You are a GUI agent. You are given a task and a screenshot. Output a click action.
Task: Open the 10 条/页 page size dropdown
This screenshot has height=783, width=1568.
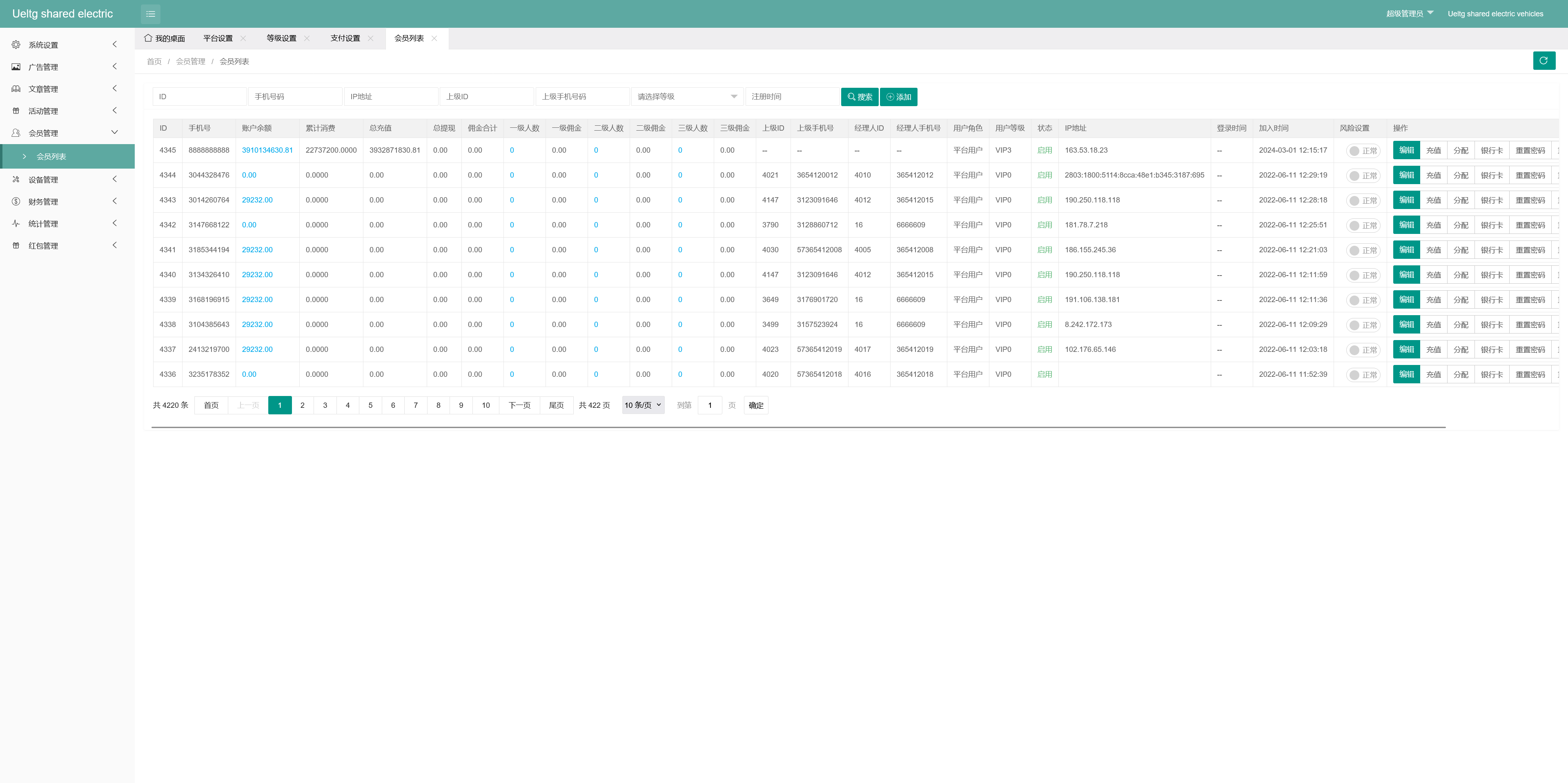pyautogui.click(x=643, y=405)
